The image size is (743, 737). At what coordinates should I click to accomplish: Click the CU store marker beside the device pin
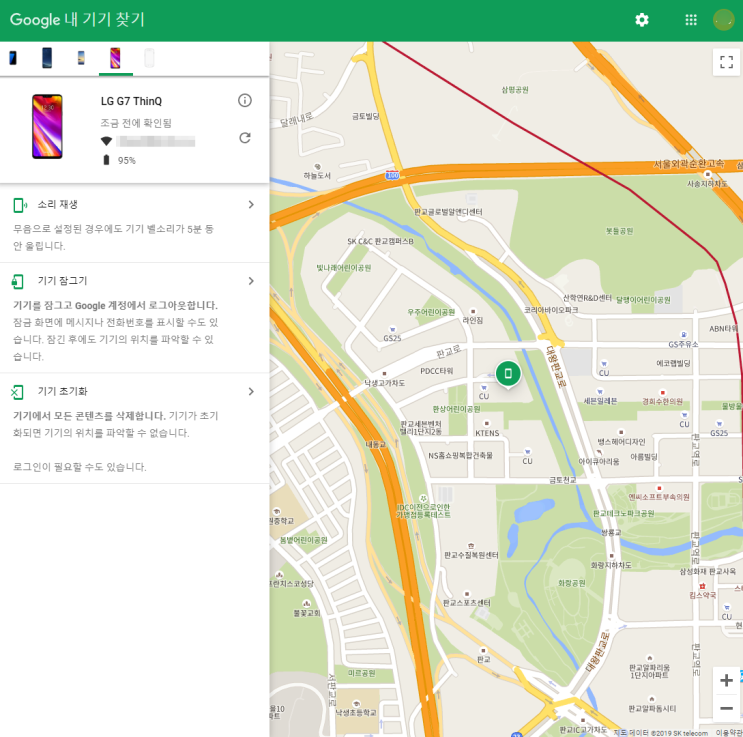tap(484, 388)
